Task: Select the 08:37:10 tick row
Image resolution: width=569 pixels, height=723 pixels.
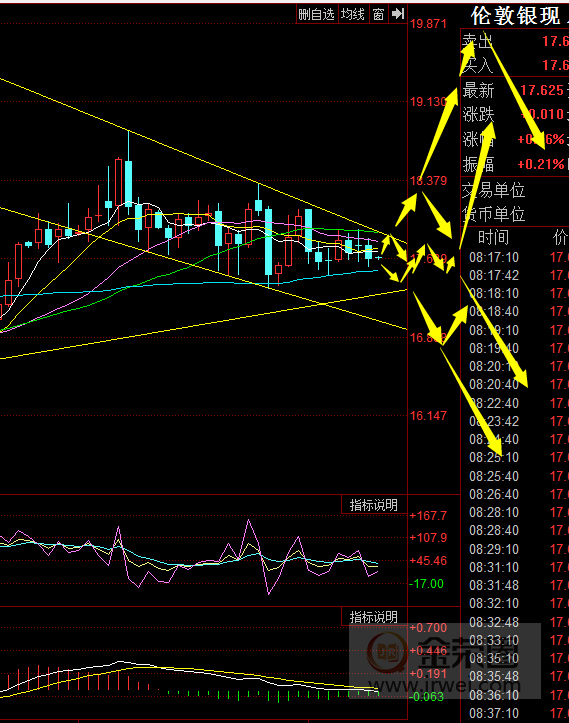Action: (515, 713)
